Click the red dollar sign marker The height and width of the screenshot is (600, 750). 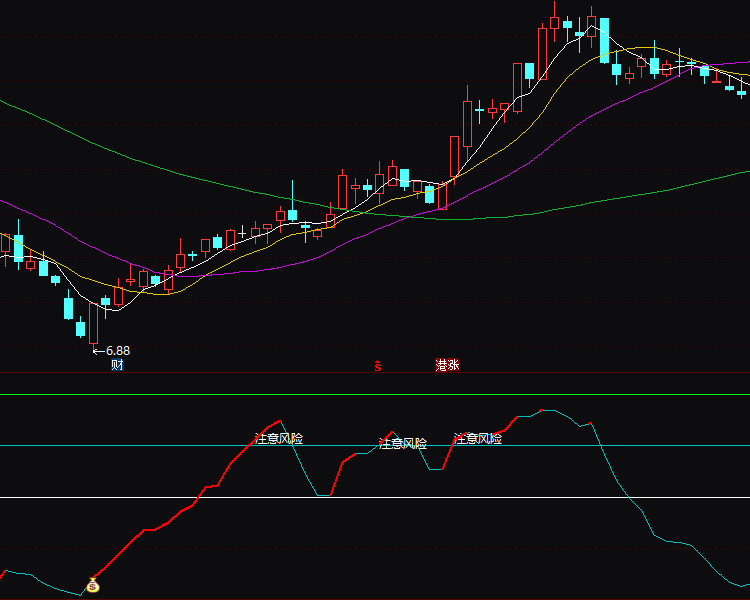[x=378, y=366]
